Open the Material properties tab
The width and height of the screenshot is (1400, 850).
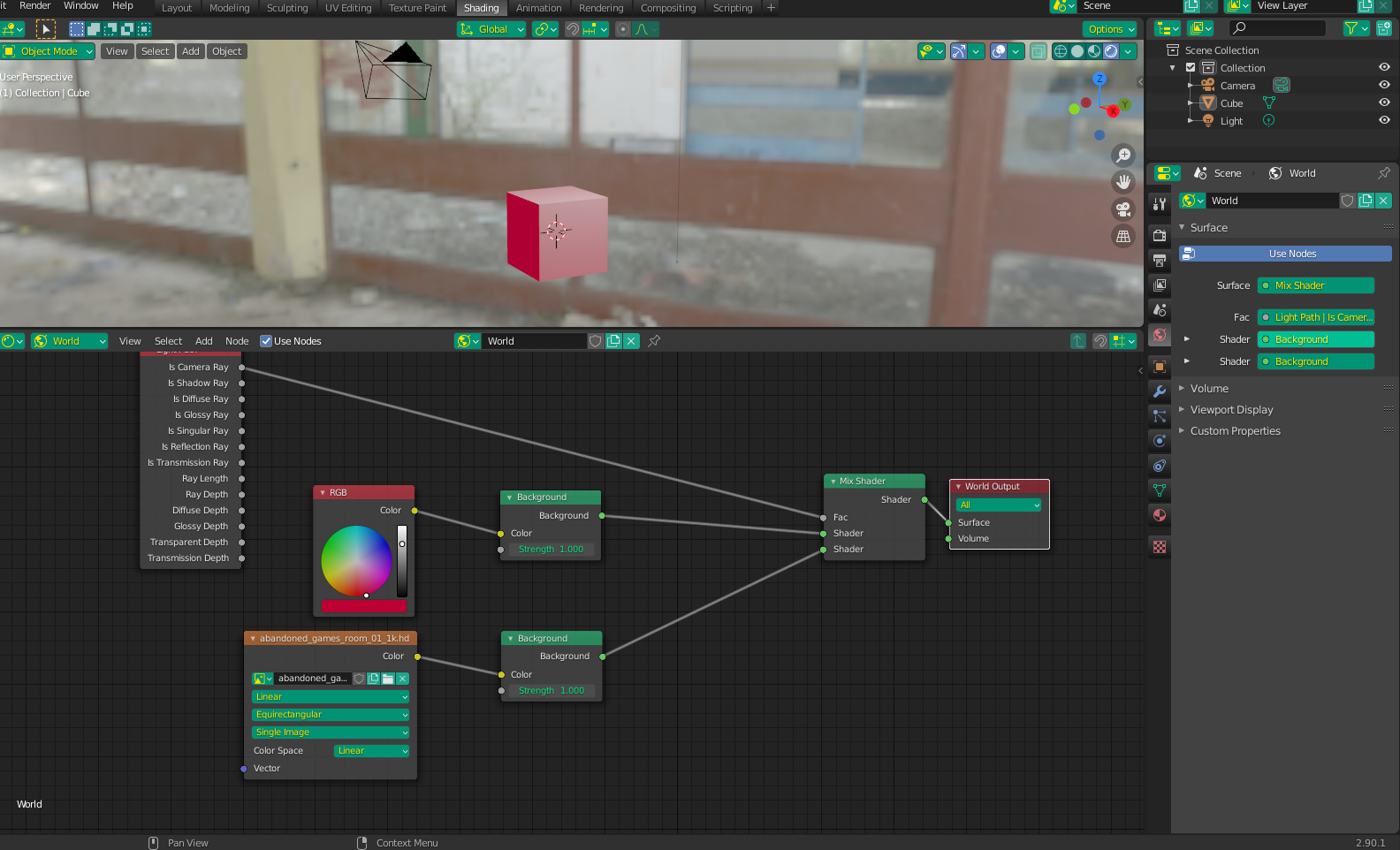pyautogui.click(x=1160, y=514)
